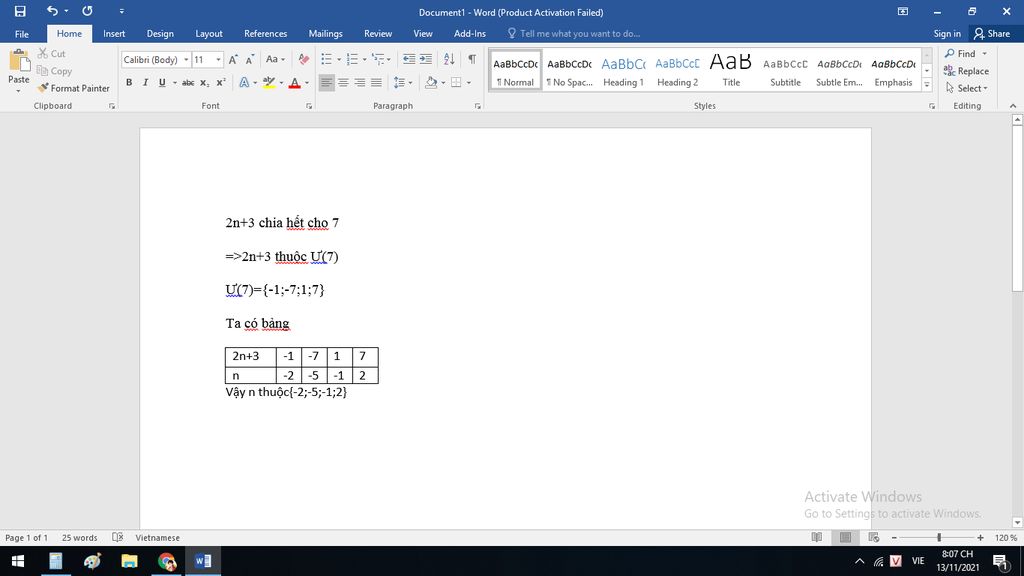
Task: Sort paragraphs with A-Z sort icon
Action: [x=449, y=59]
